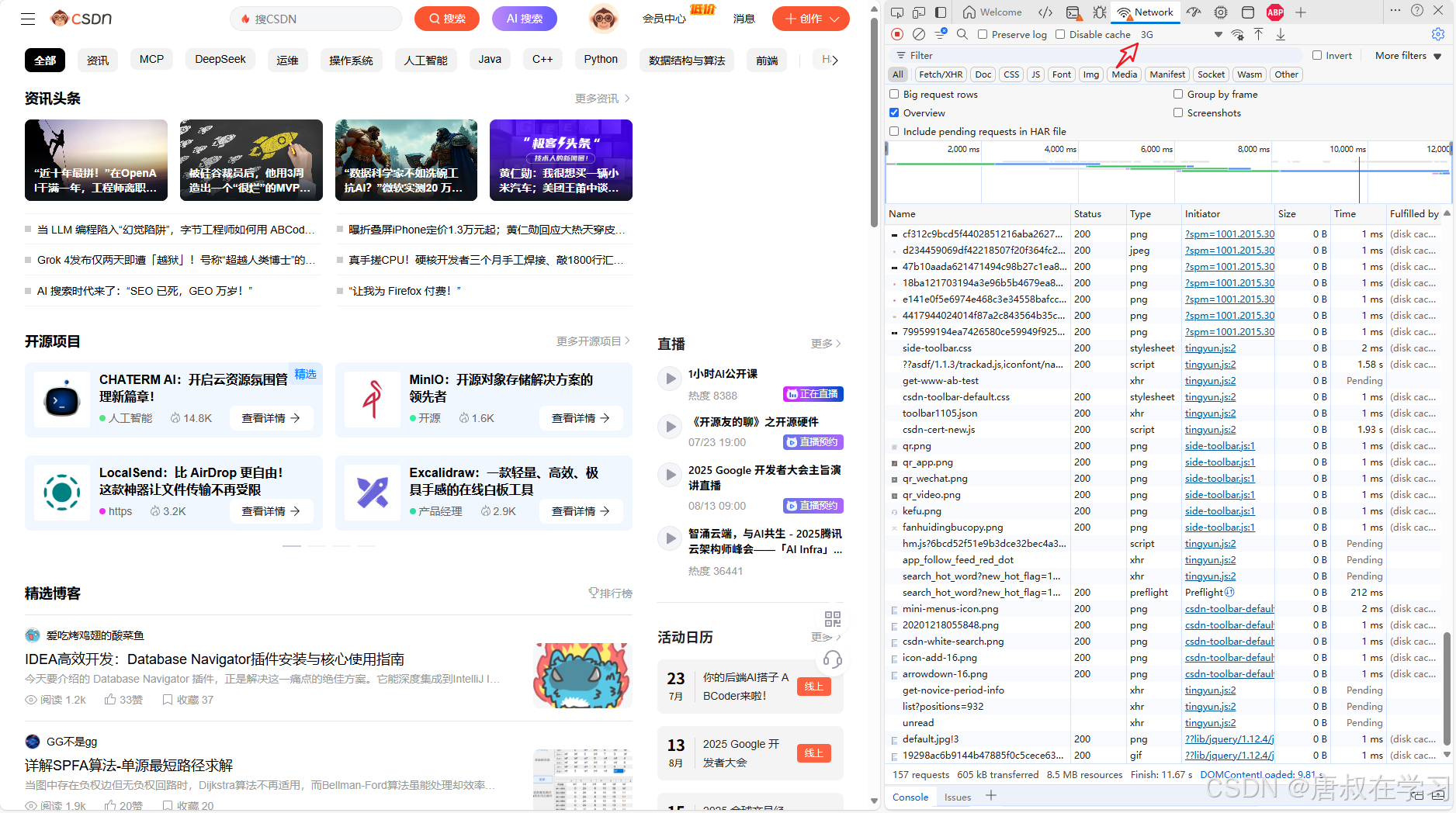
Task: Open the Sources bug icon panel
Action: click(1100, 12)
